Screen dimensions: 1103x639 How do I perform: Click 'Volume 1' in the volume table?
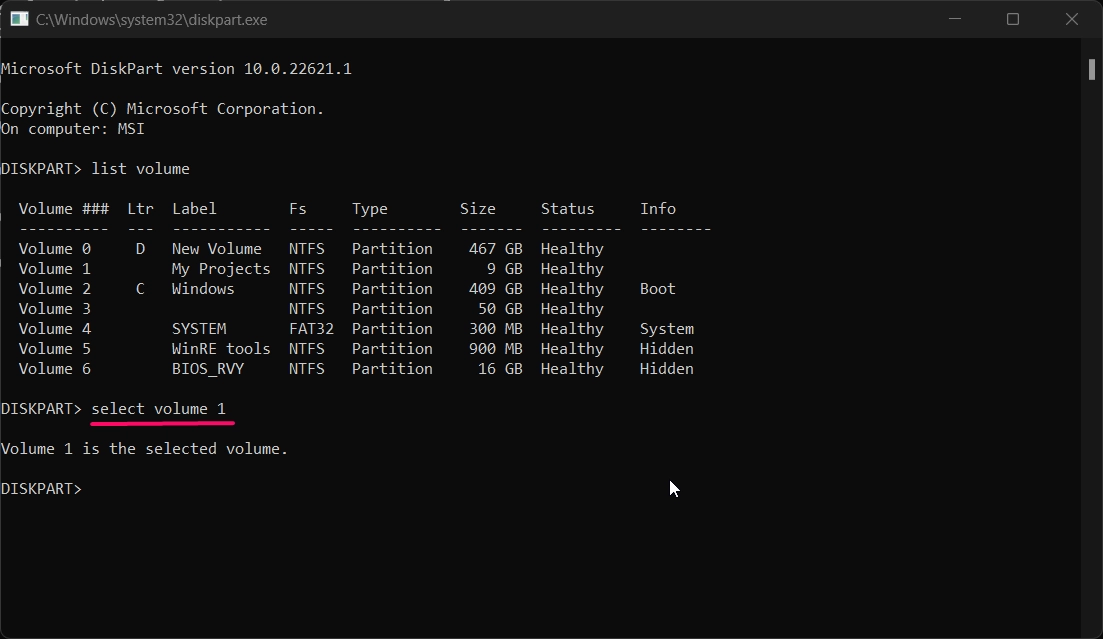[x=55, y=269]
